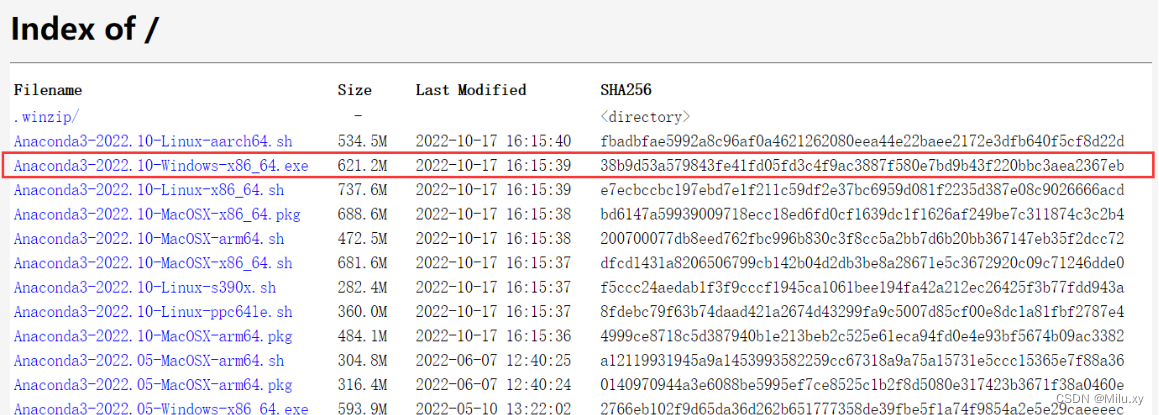The width and height of the screenshot is (1159, 415).
Task: Click the Last Modified column header
Action: coord(471,90)
